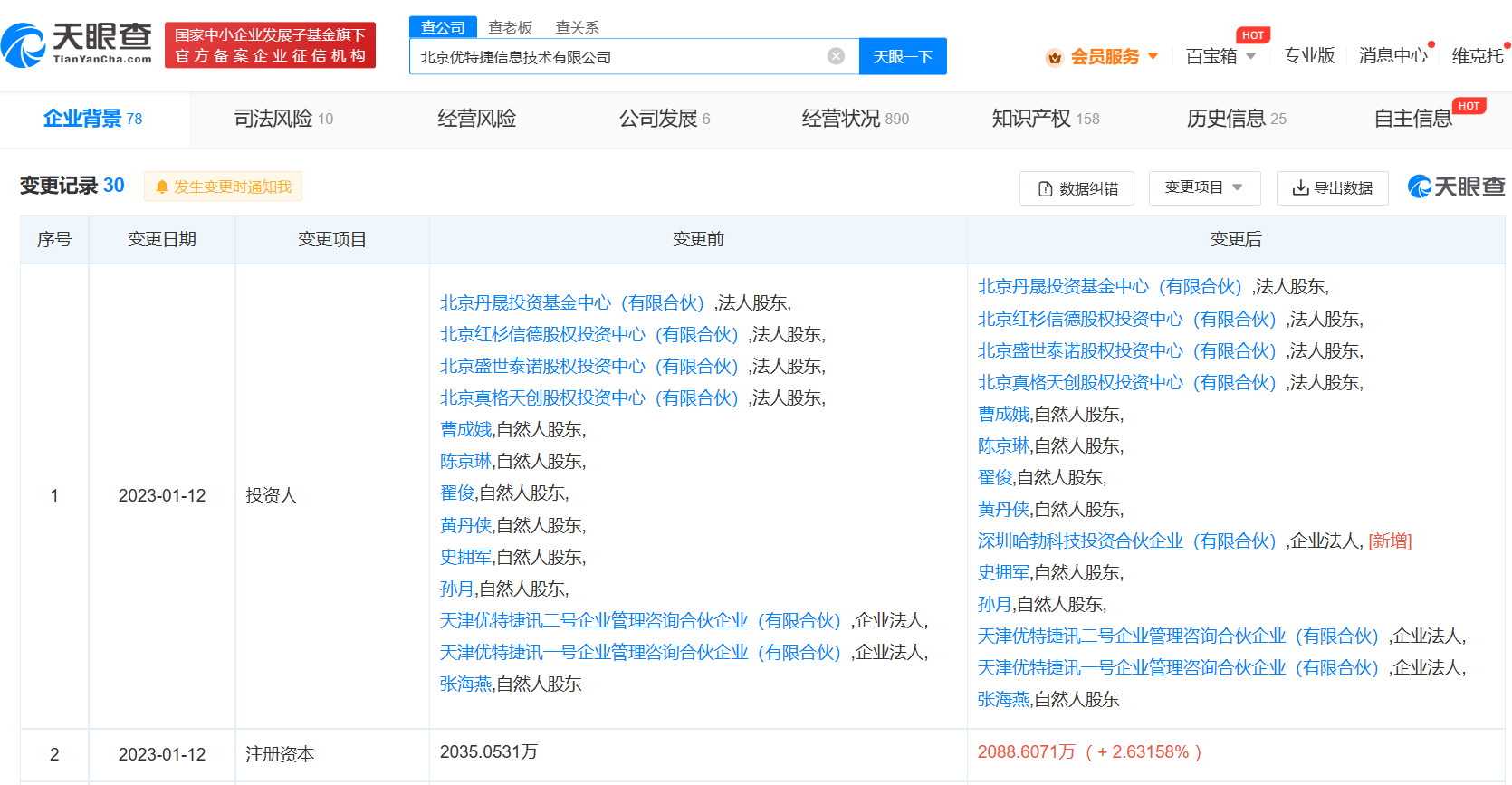Click the 专业版 link in header
The image size is (1512, 785).
tap(1308, 56)
